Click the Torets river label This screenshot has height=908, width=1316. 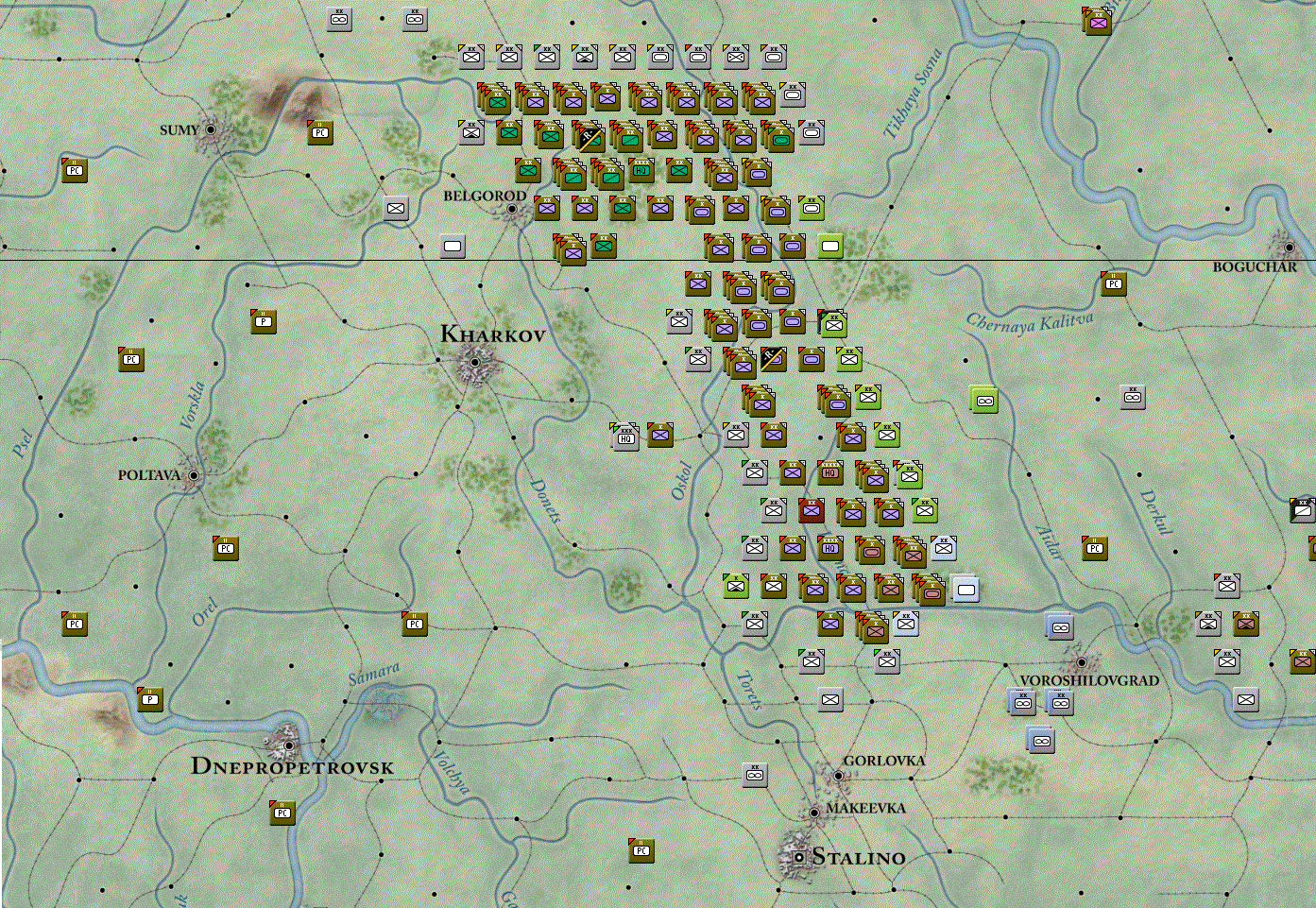(749, 690)
